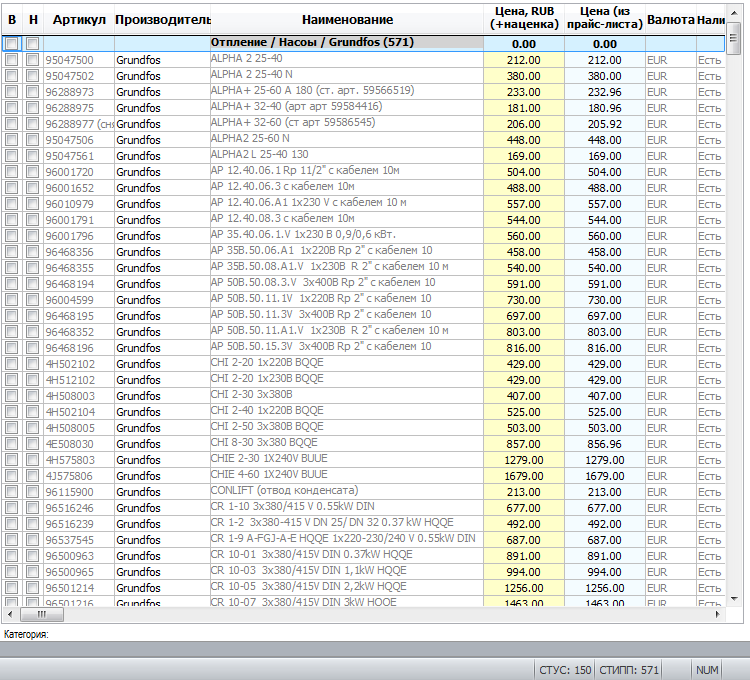The image size is (750, 680).
Task: Click status bar entry СТИПП: 571
Action: 629,670
